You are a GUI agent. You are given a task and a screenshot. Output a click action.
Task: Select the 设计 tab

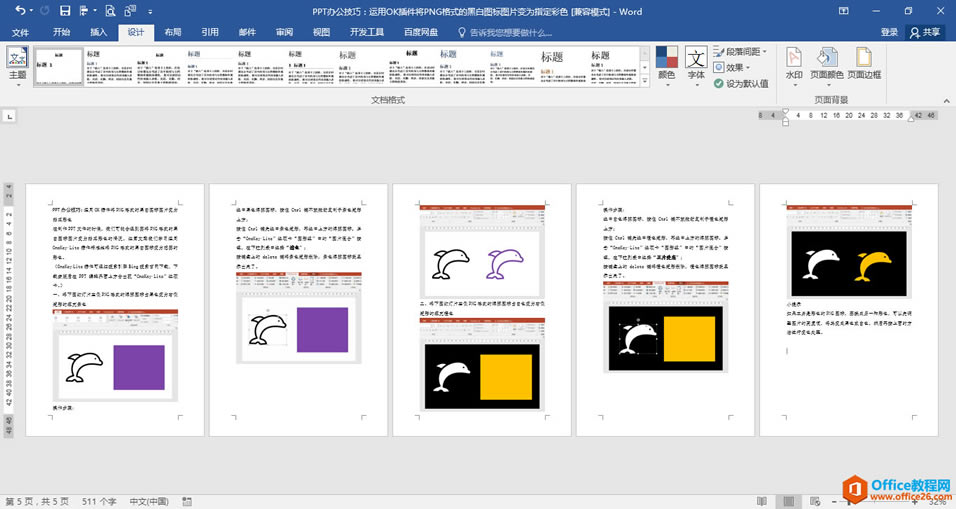click(135, 32)
